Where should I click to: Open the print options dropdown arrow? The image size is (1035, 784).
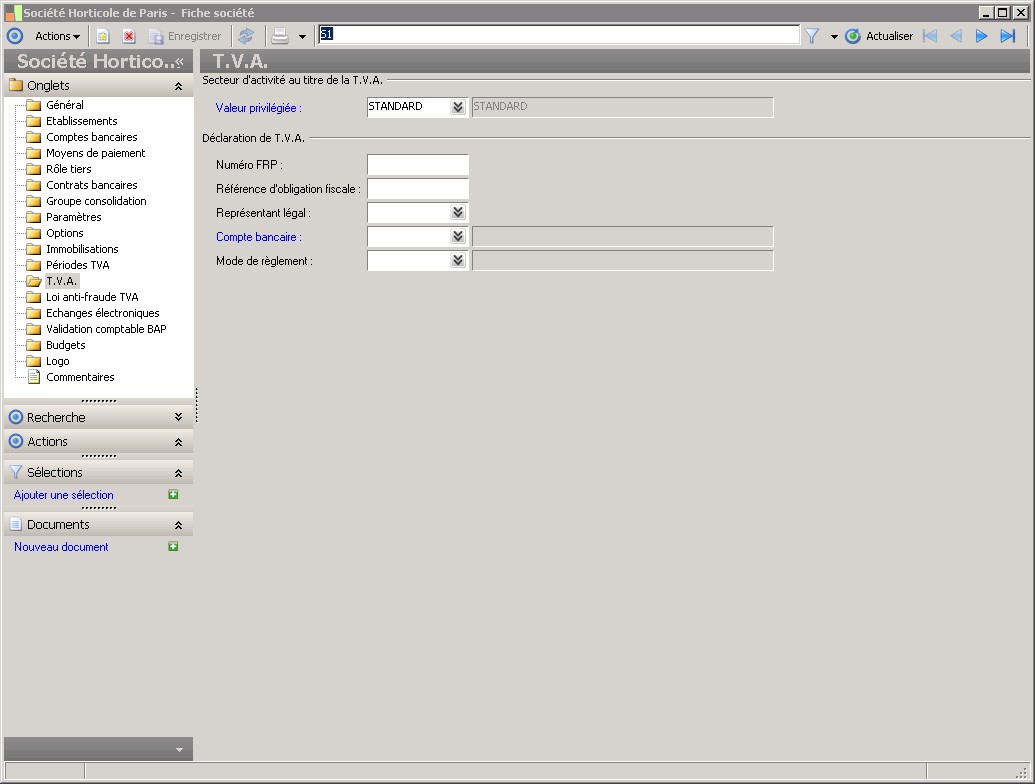click(x=302, y=36)
